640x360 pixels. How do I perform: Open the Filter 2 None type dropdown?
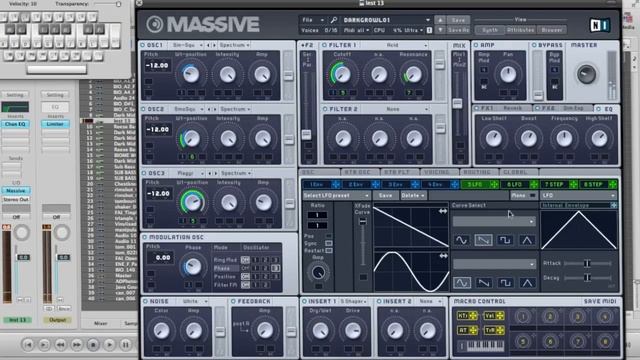(395, 109)
